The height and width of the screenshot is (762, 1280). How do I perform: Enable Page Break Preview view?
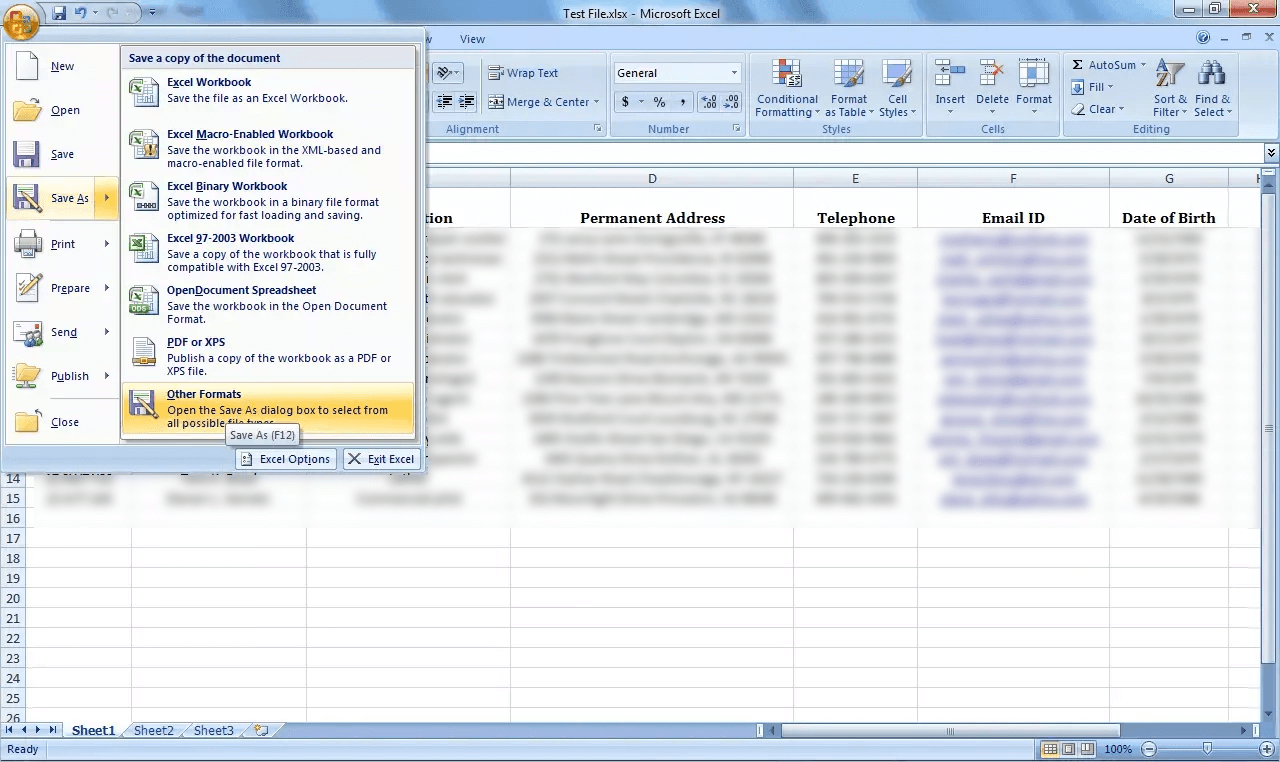point(1086,748)
